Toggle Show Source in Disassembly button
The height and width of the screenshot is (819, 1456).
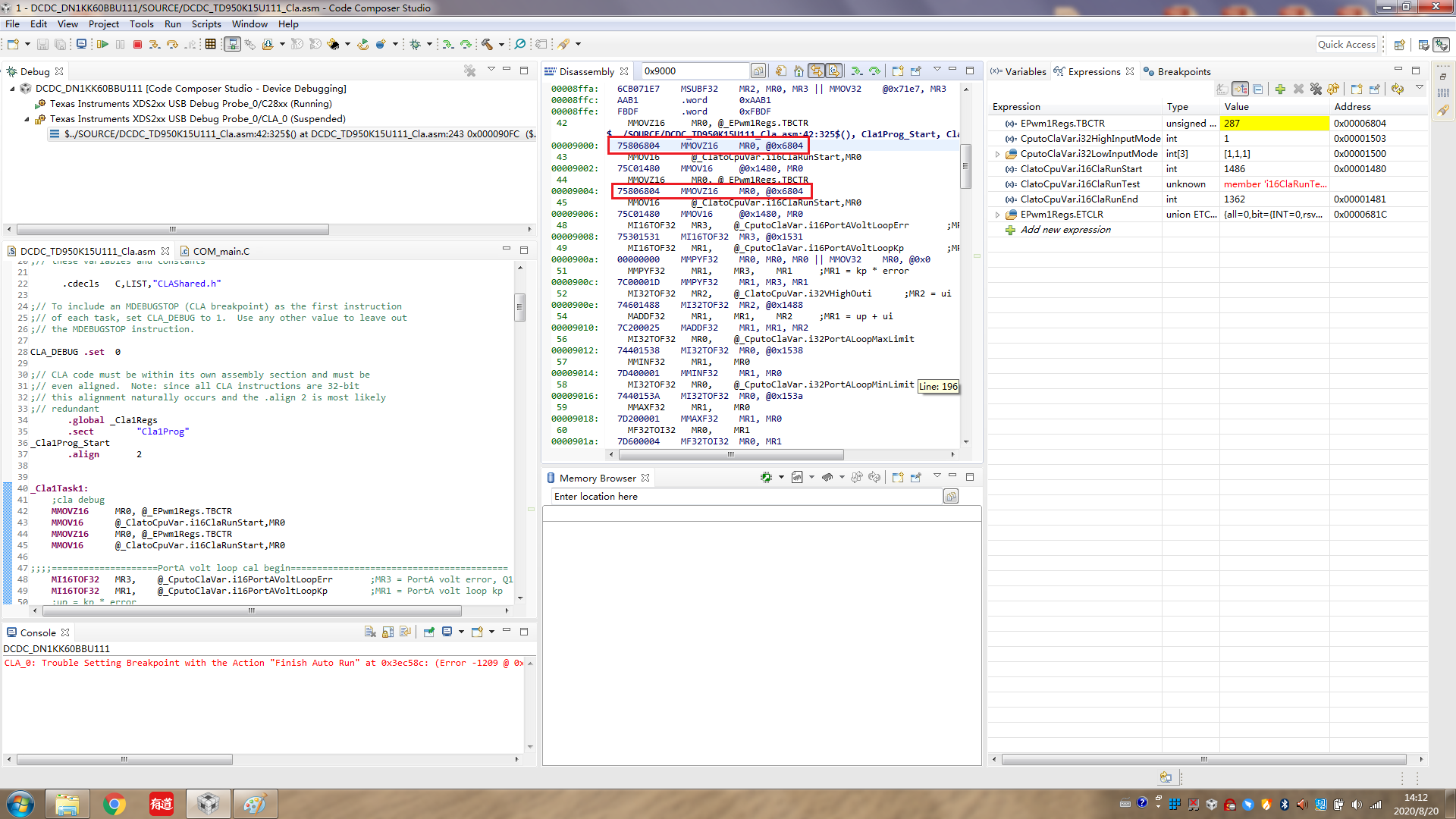point(833,71)
